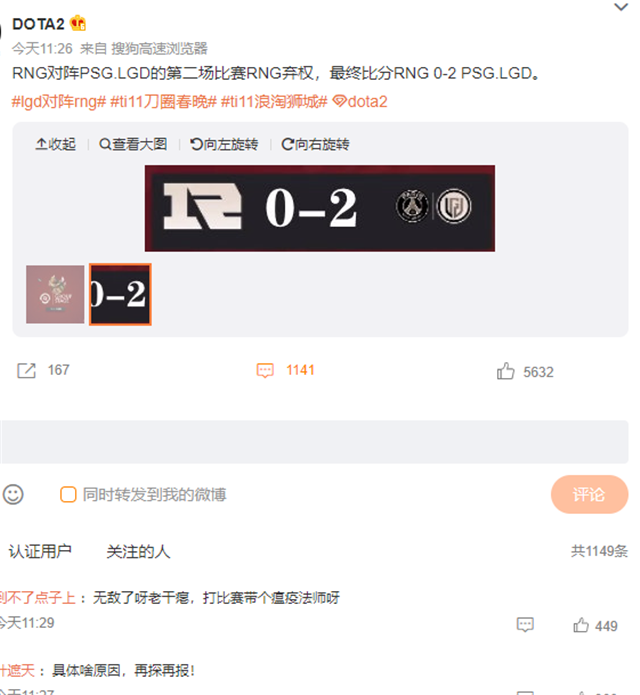Viewport: 640px width, 695px height.
Task: Rotate image left with 向左旋转
Action: coord(224,144)
